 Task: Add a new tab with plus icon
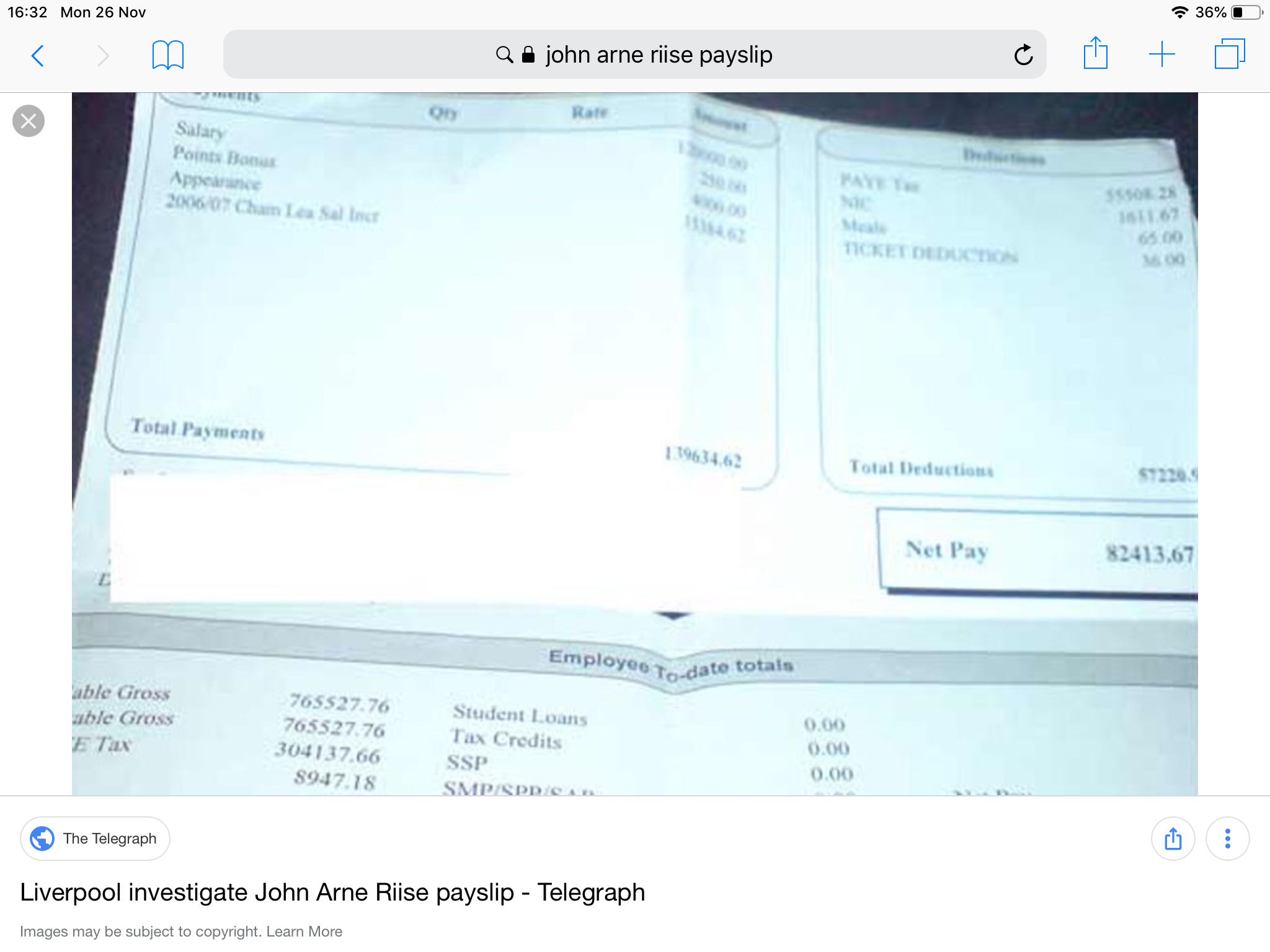point(1161,55)
